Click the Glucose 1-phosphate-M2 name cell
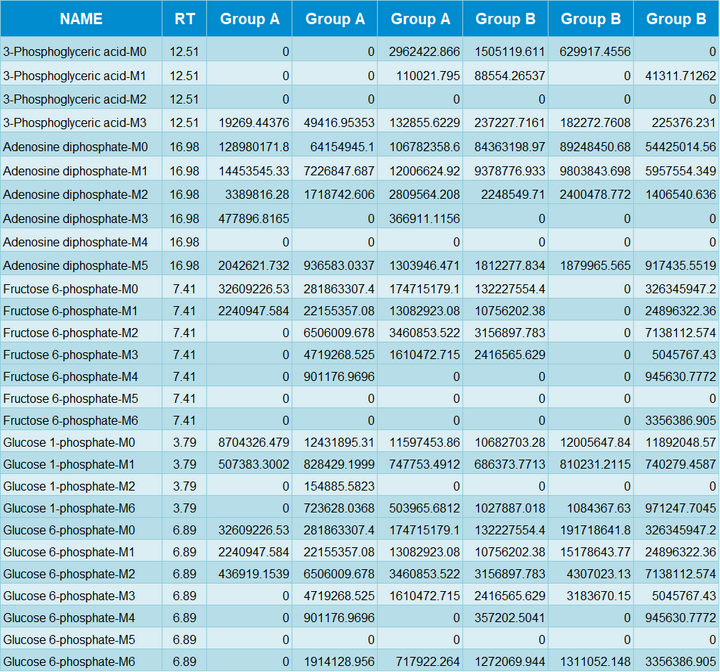 point(69,487)
